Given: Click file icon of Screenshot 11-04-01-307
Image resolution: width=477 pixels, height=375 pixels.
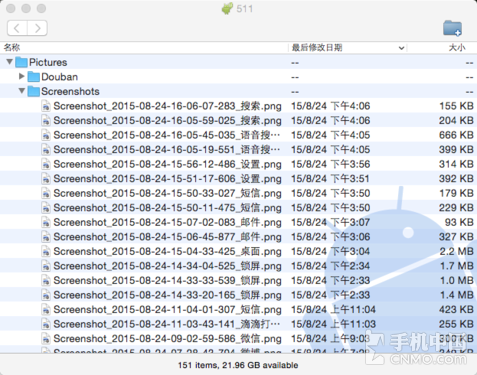Looking at the screenshot, I should (46, 309).
